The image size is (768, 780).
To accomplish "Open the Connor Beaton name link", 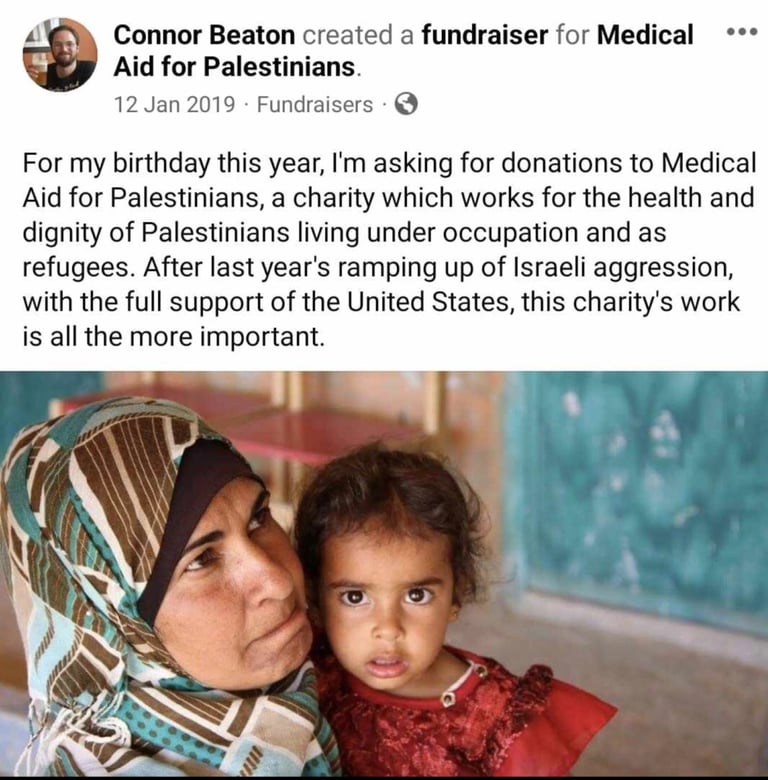I will pyautogui.click(x=204, y=35).
